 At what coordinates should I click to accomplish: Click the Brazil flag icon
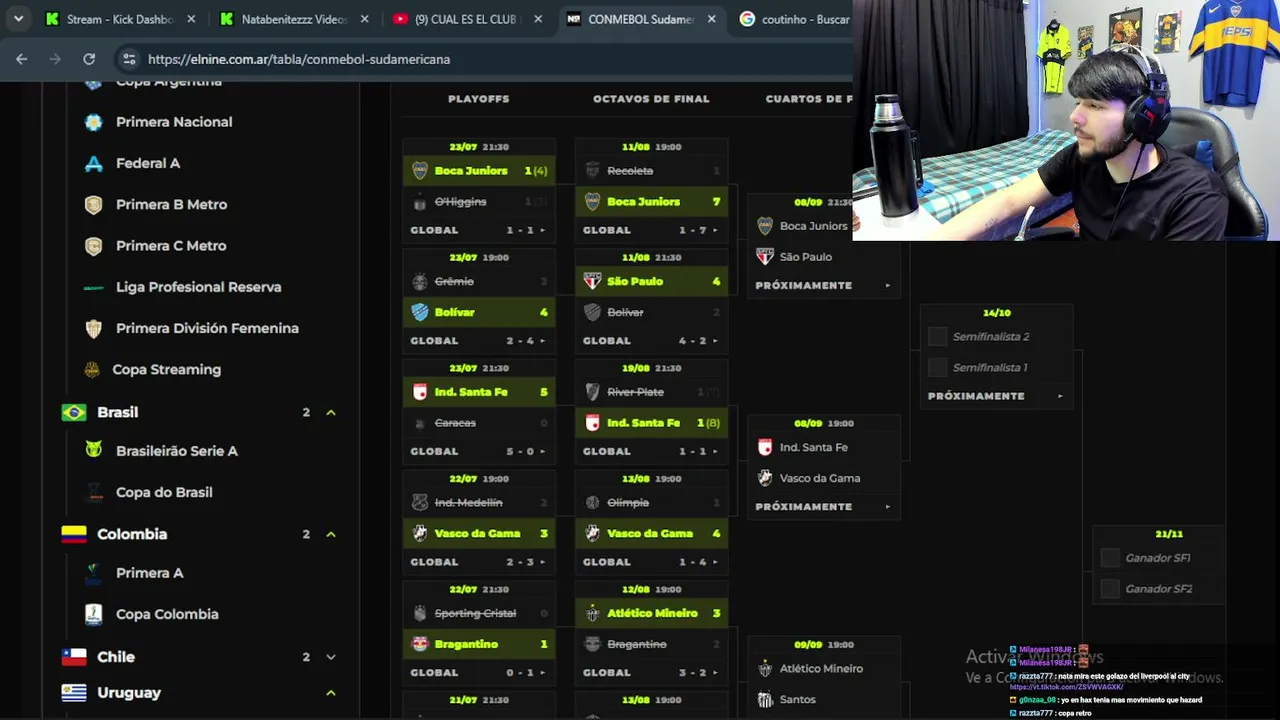click(74, 412)
